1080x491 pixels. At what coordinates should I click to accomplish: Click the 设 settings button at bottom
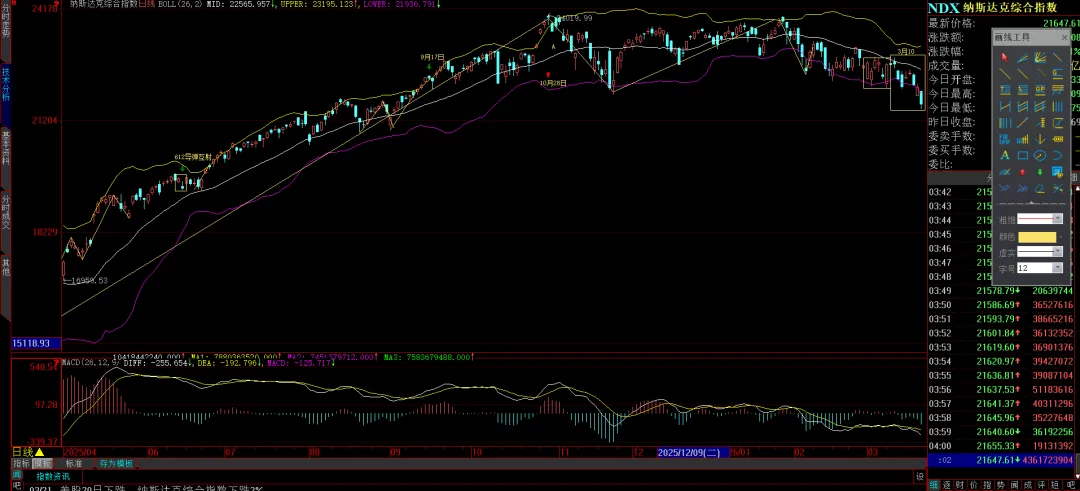click(x=920, y=477)
